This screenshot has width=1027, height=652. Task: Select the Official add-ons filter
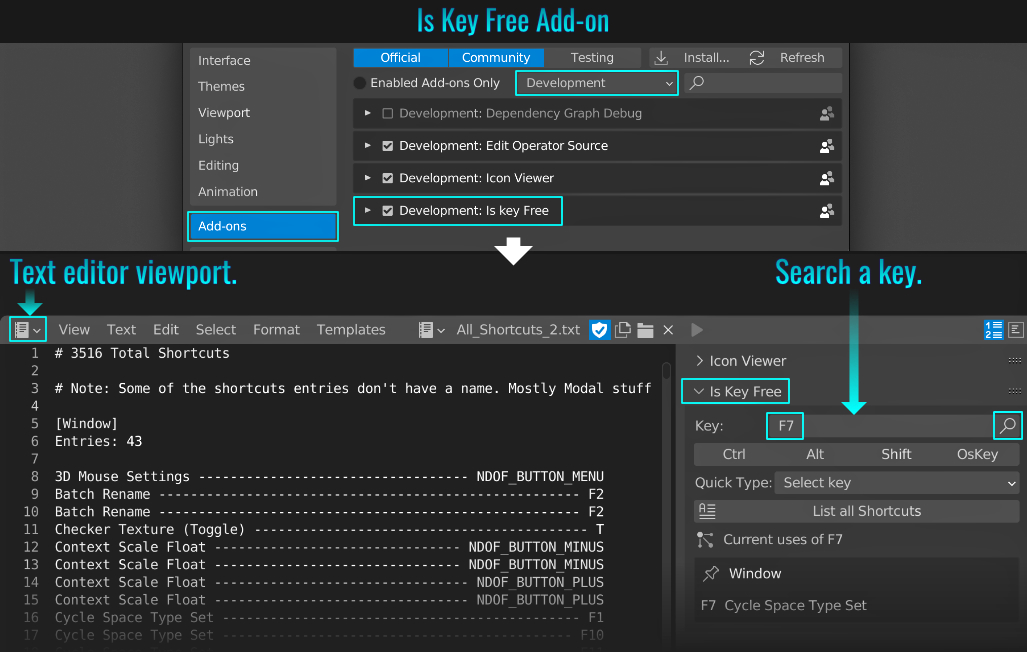coord(400,58)
